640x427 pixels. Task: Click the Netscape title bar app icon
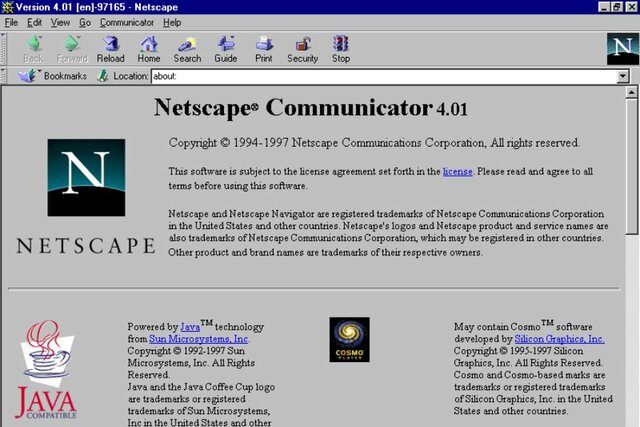coord(7,7)
